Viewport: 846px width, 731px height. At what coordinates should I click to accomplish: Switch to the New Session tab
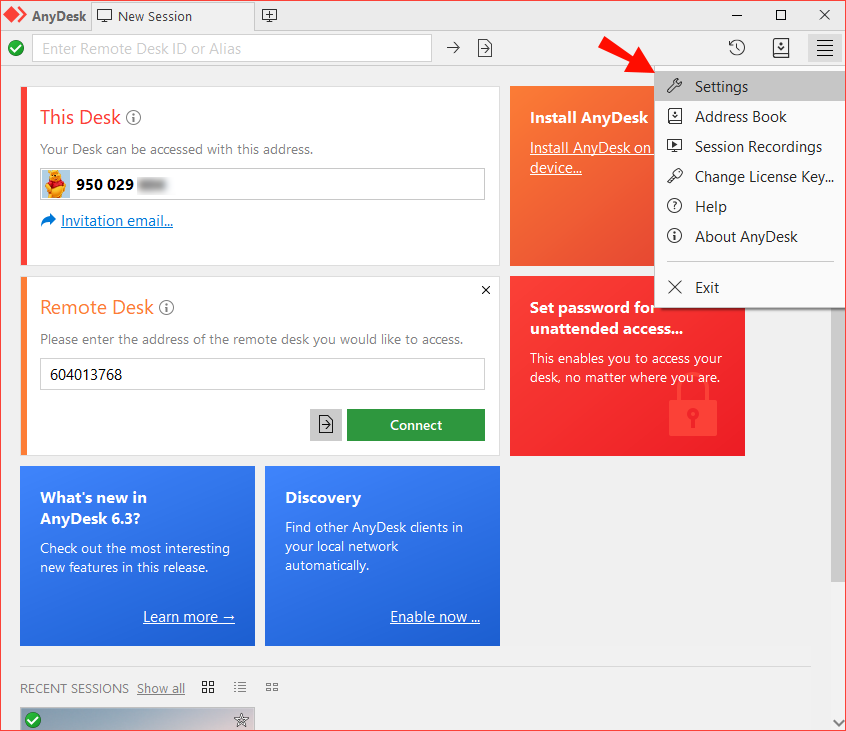click(x=173, y=16)
